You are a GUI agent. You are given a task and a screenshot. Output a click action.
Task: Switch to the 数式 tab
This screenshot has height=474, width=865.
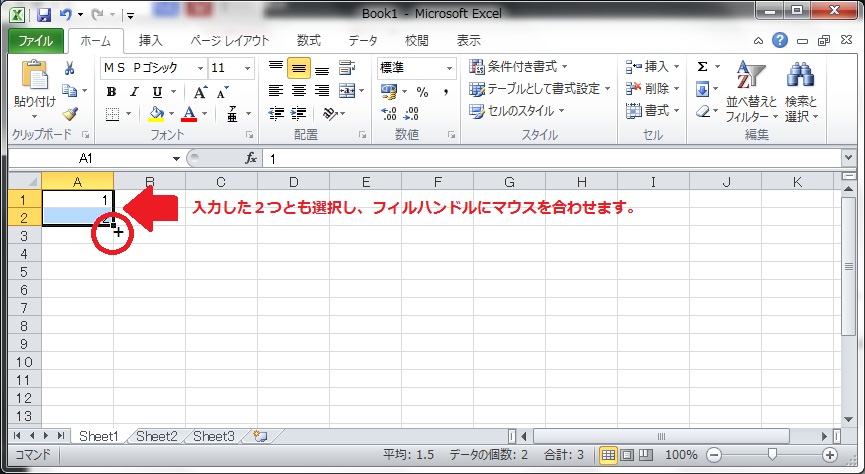pyautogui.click(x=308, y=41)
